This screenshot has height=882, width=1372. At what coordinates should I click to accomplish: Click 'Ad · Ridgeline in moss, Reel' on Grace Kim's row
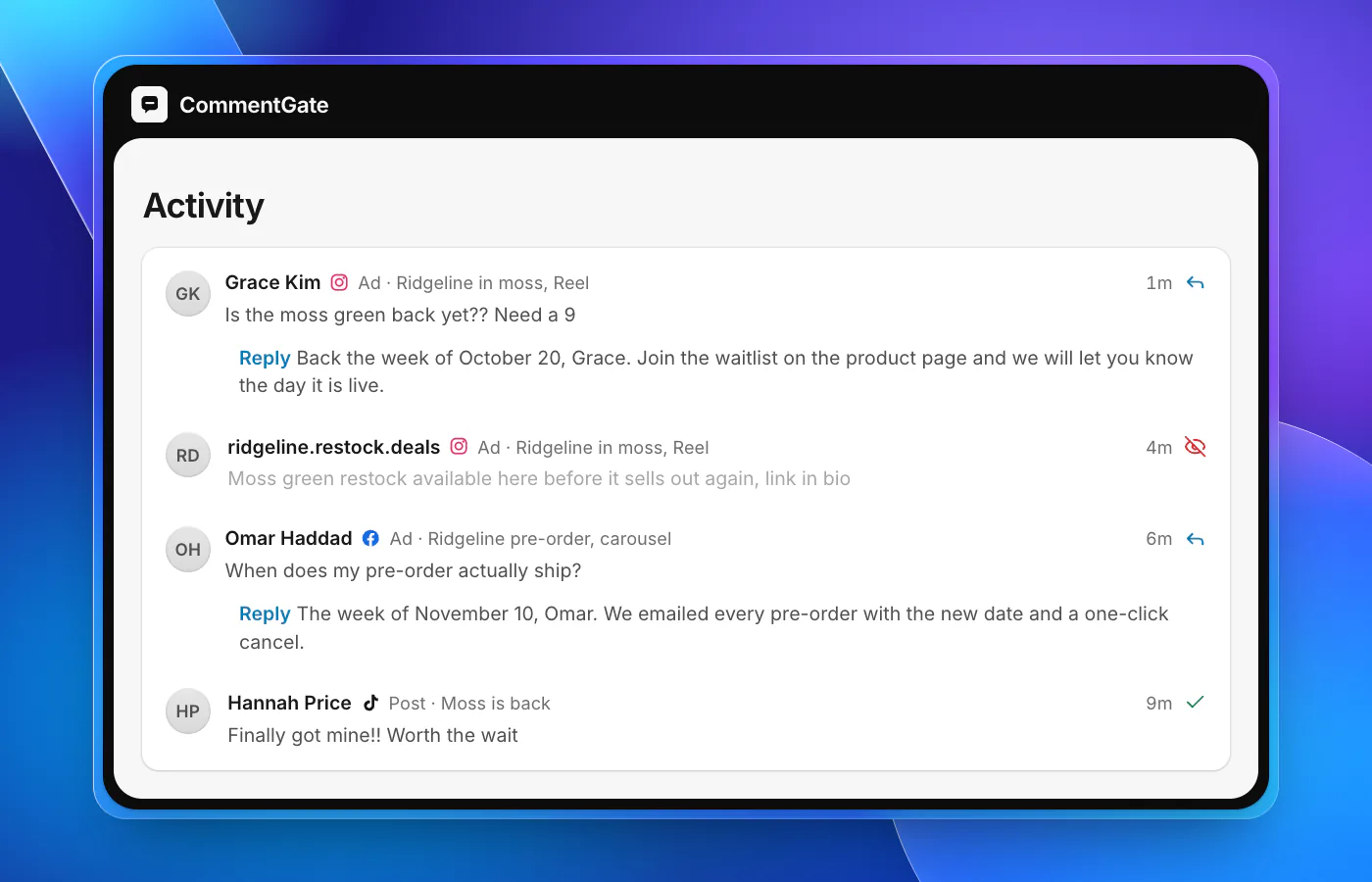click(473, 283)
